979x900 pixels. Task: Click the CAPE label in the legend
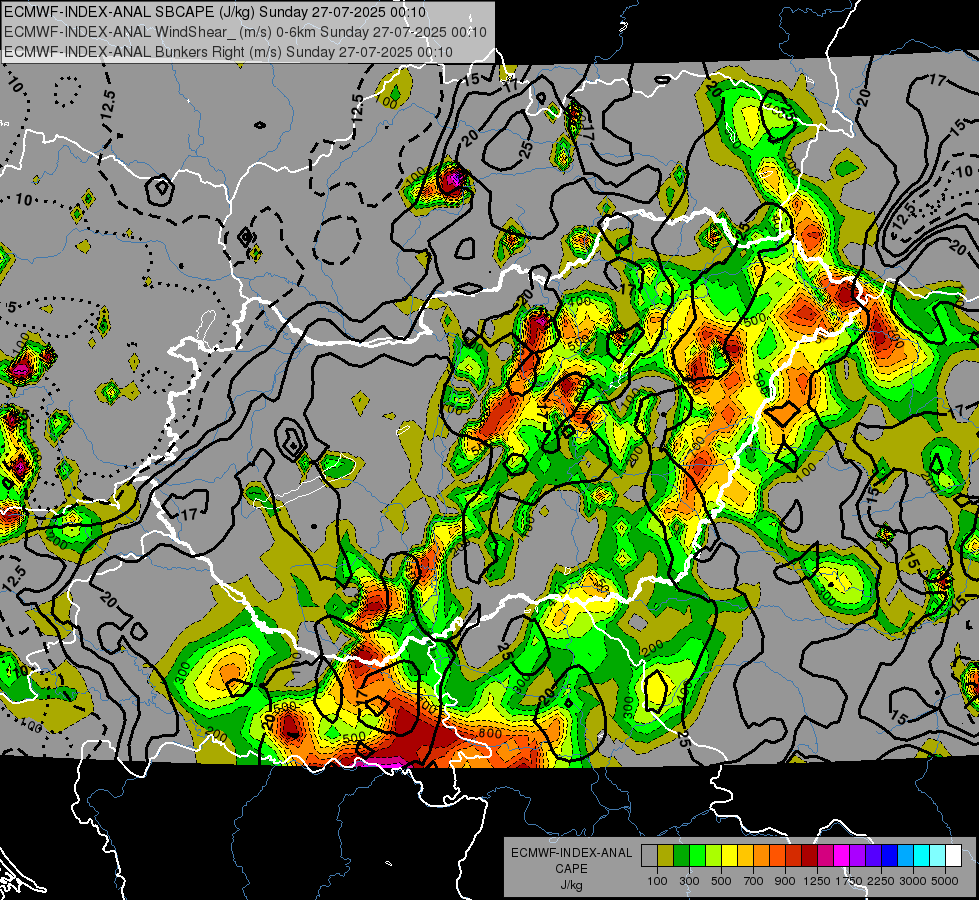click(x=571, y=868)
